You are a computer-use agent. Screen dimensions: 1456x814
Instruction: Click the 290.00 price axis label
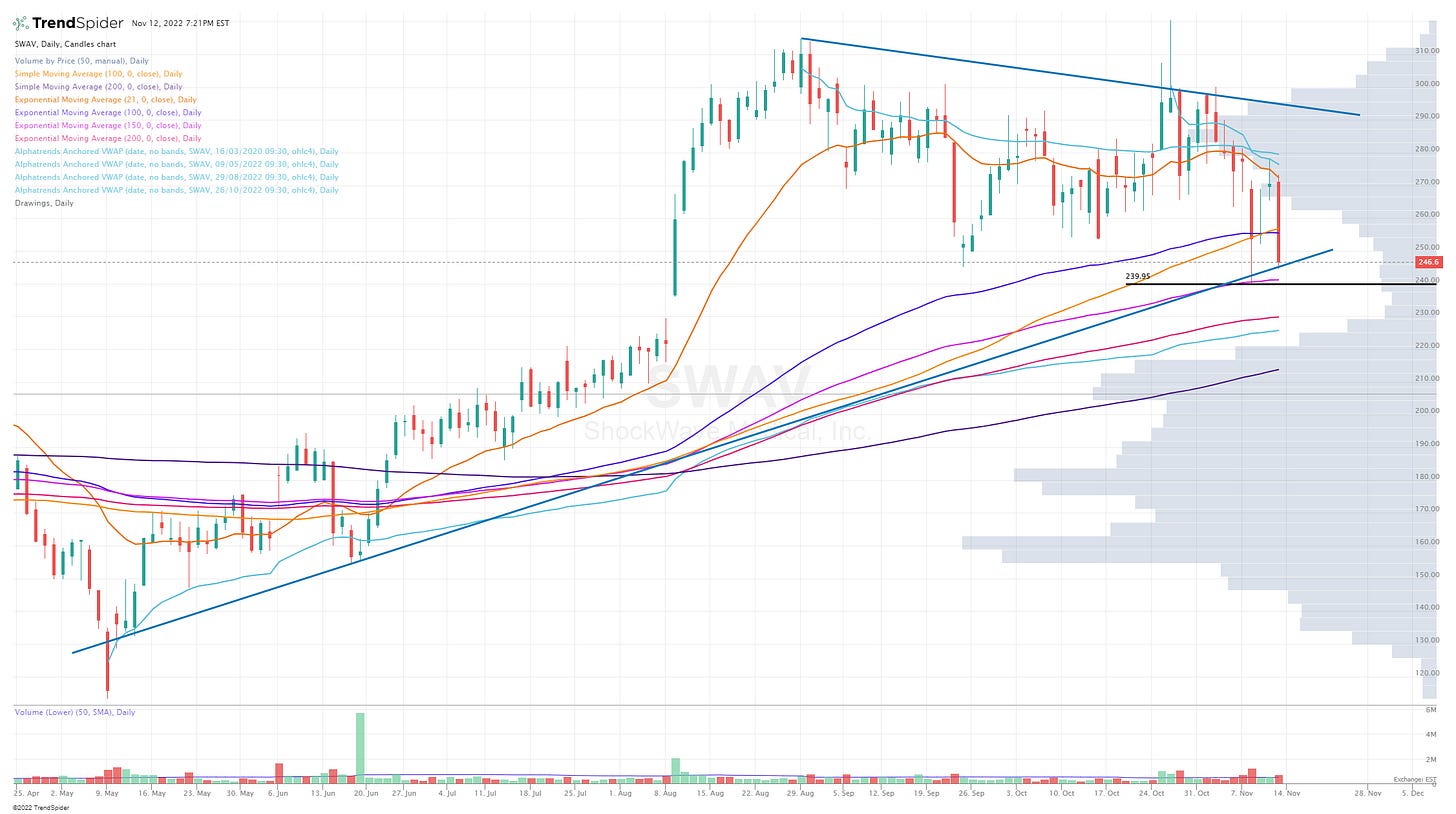click(x=1427, y=116)
